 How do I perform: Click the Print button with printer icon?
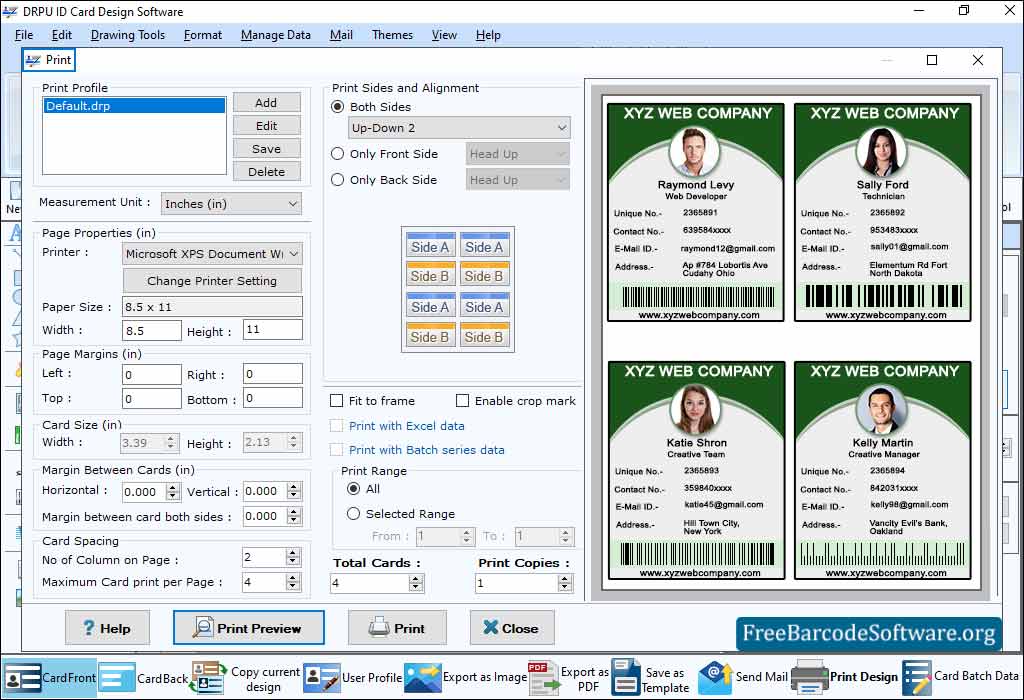point(397,628)
